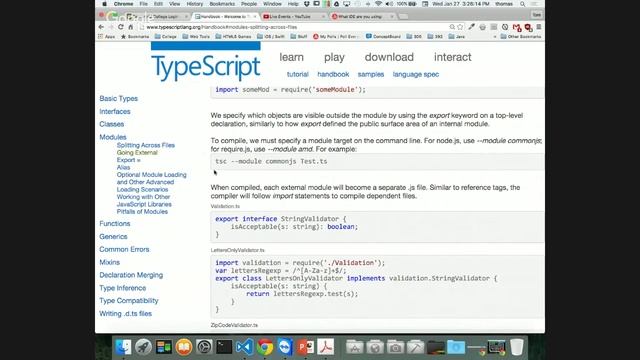Screen dimensions: 640x360
Task: Open the ConceptBoard bookmark
Action: click(x=383, y=36)
